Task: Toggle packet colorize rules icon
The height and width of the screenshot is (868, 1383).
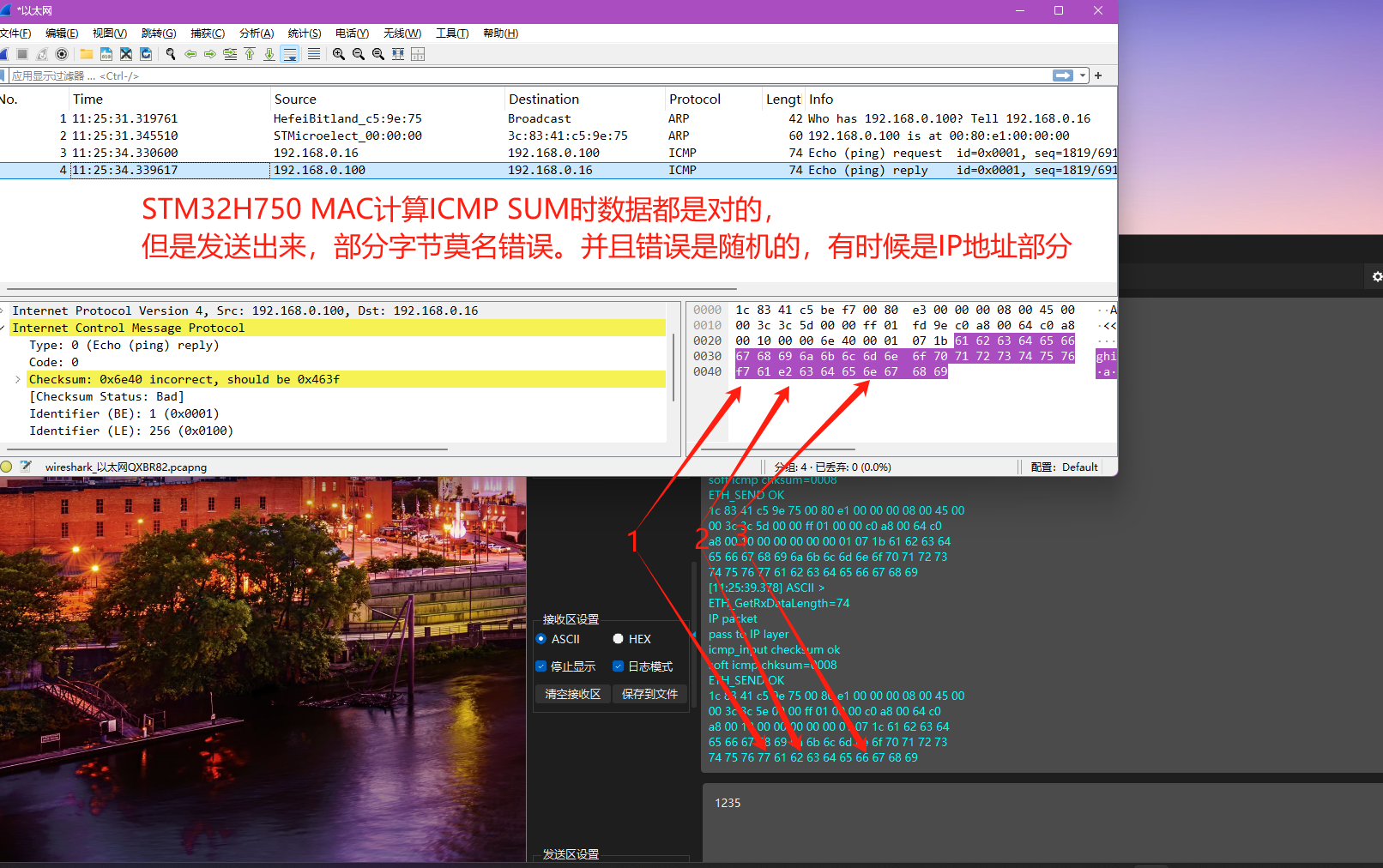Action: pyautogui.click(x=314, y=54)
